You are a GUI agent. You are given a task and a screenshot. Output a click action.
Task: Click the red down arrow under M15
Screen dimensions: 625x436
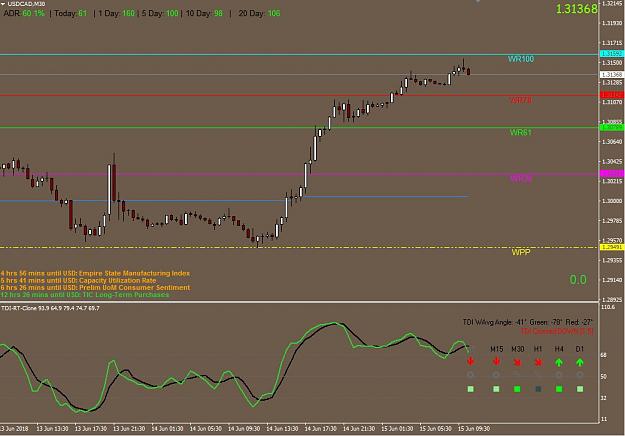[496, 361]
